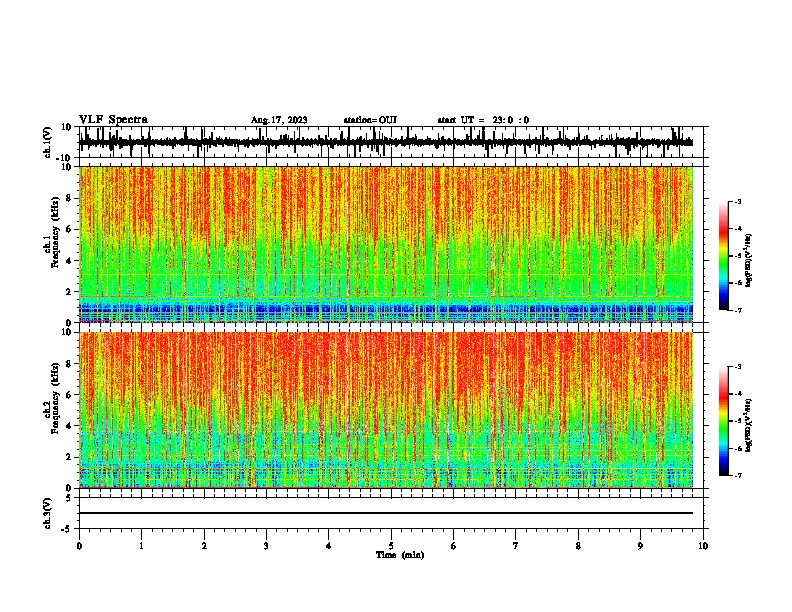Click inside the ch.1 frequency spectrogram
Image resolution: width=792 pixels, height=612 pixels.
(x=386, y=244)
